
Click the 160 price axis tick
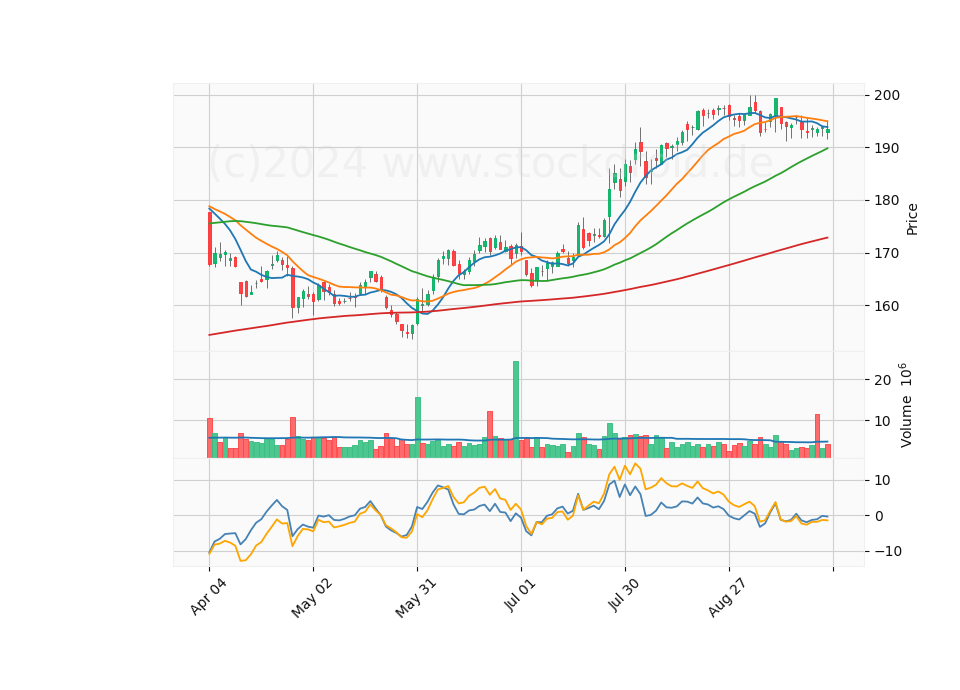pos(887,306)
